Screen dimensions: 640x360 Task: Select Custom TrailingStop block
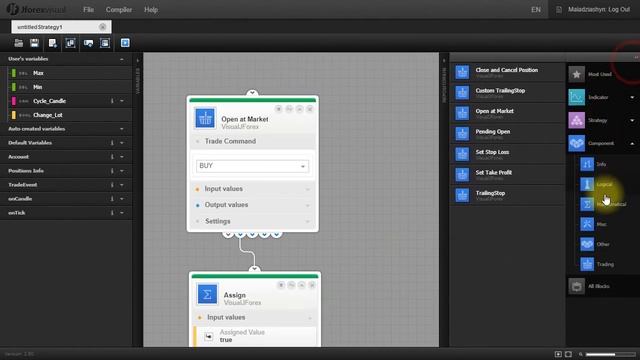coord(507,93)
